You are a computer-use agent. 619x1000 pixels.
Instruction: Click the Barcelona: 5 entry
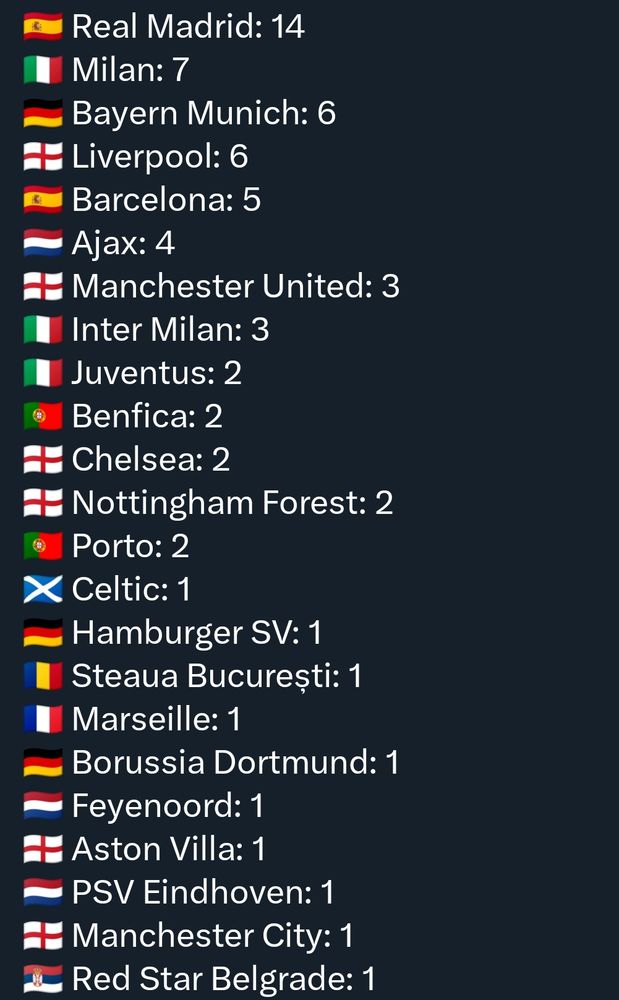[x=166, y=200]
